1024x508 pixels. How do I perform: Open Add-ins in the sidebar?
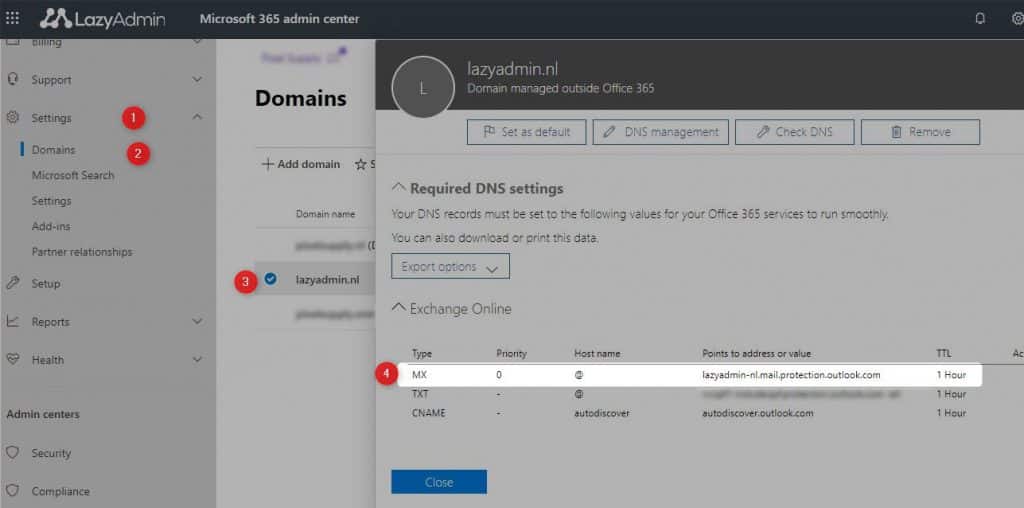pos(51,227)
